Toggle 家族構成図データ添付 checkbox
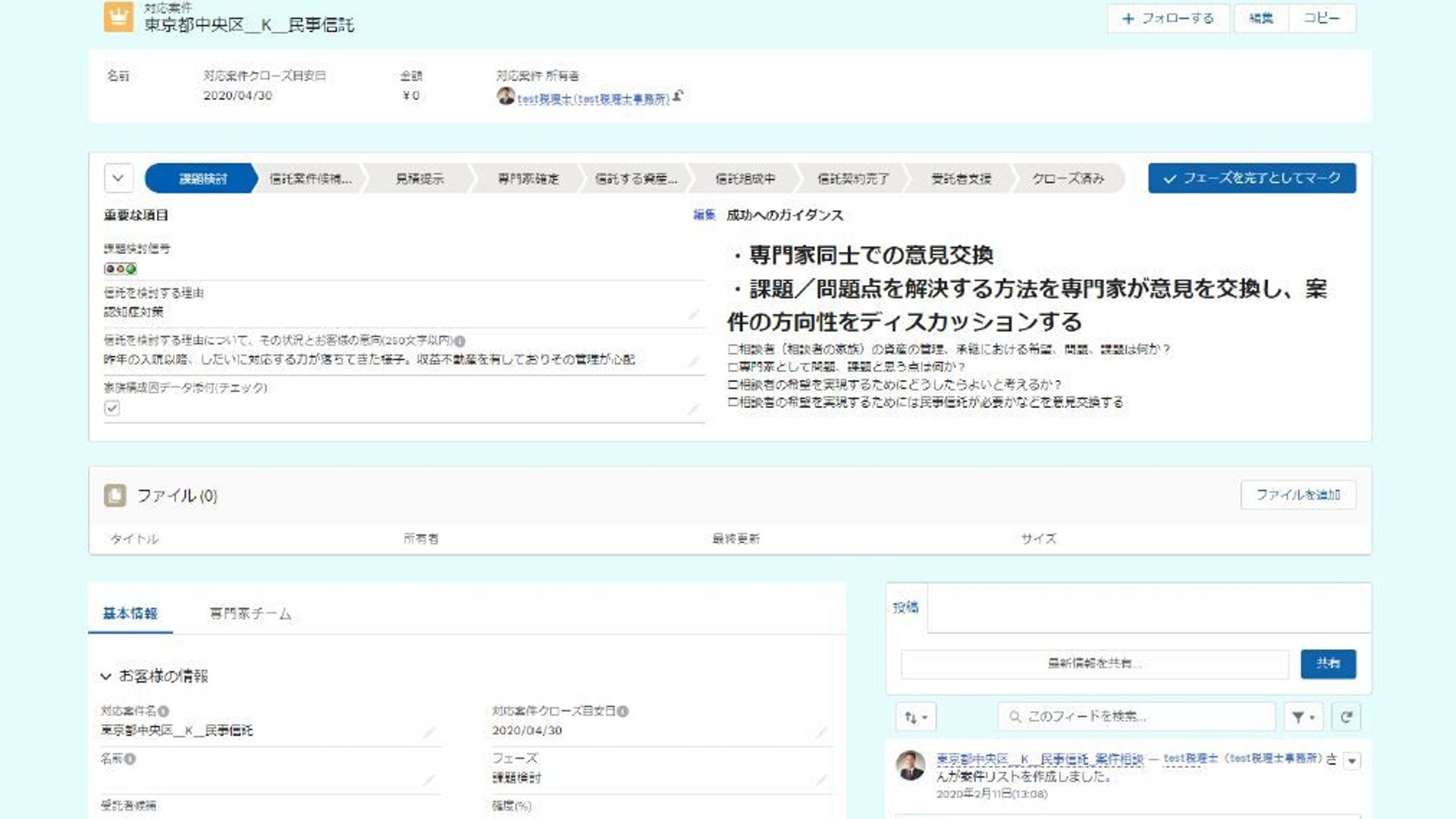The height and width of the screenshot is (819, 1456). click(x=112, y=408)
